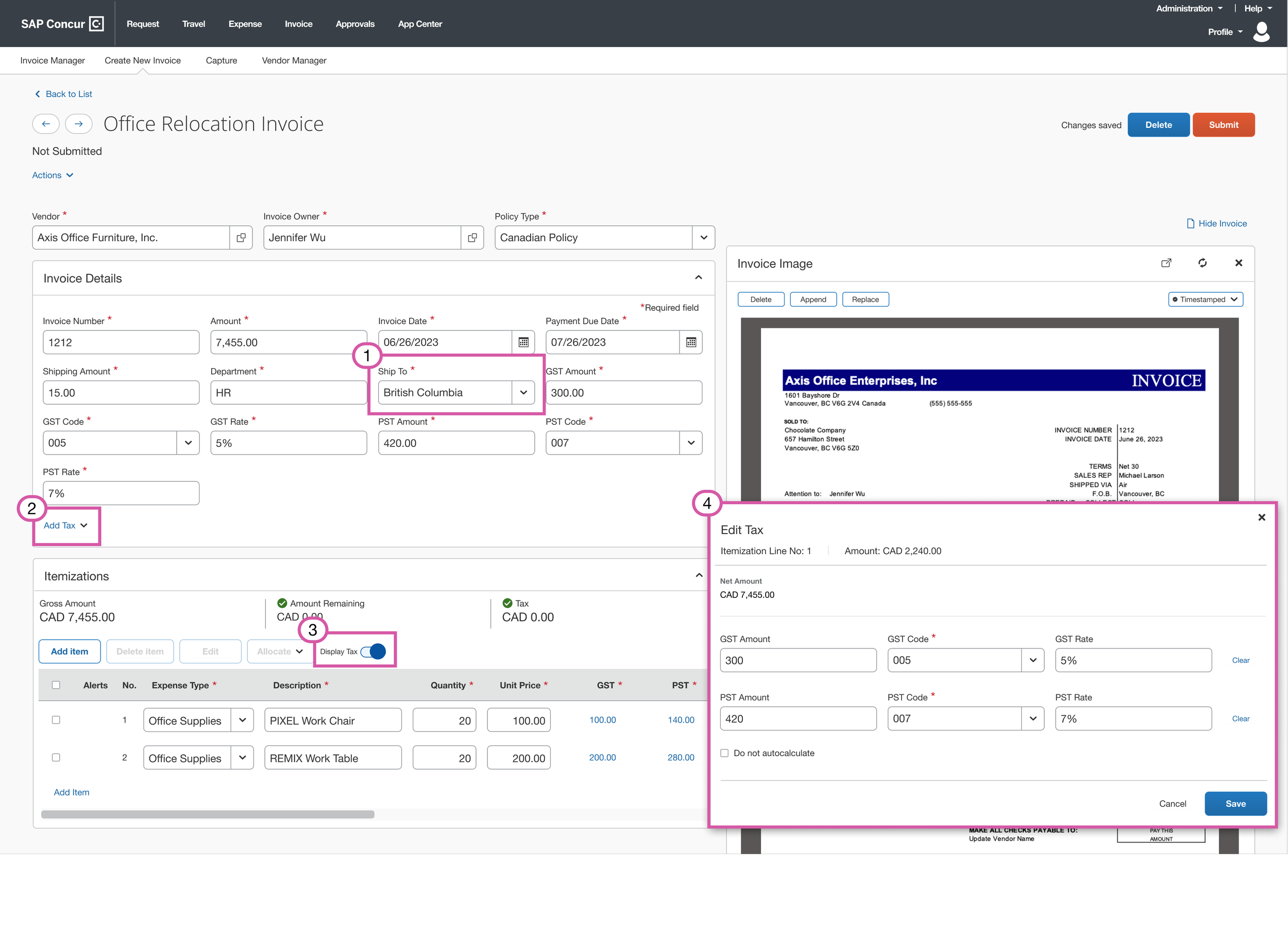Open Invoice Owner lookup icon beside Jennifer Wu
1288x950 pixels.
[472, 238]
